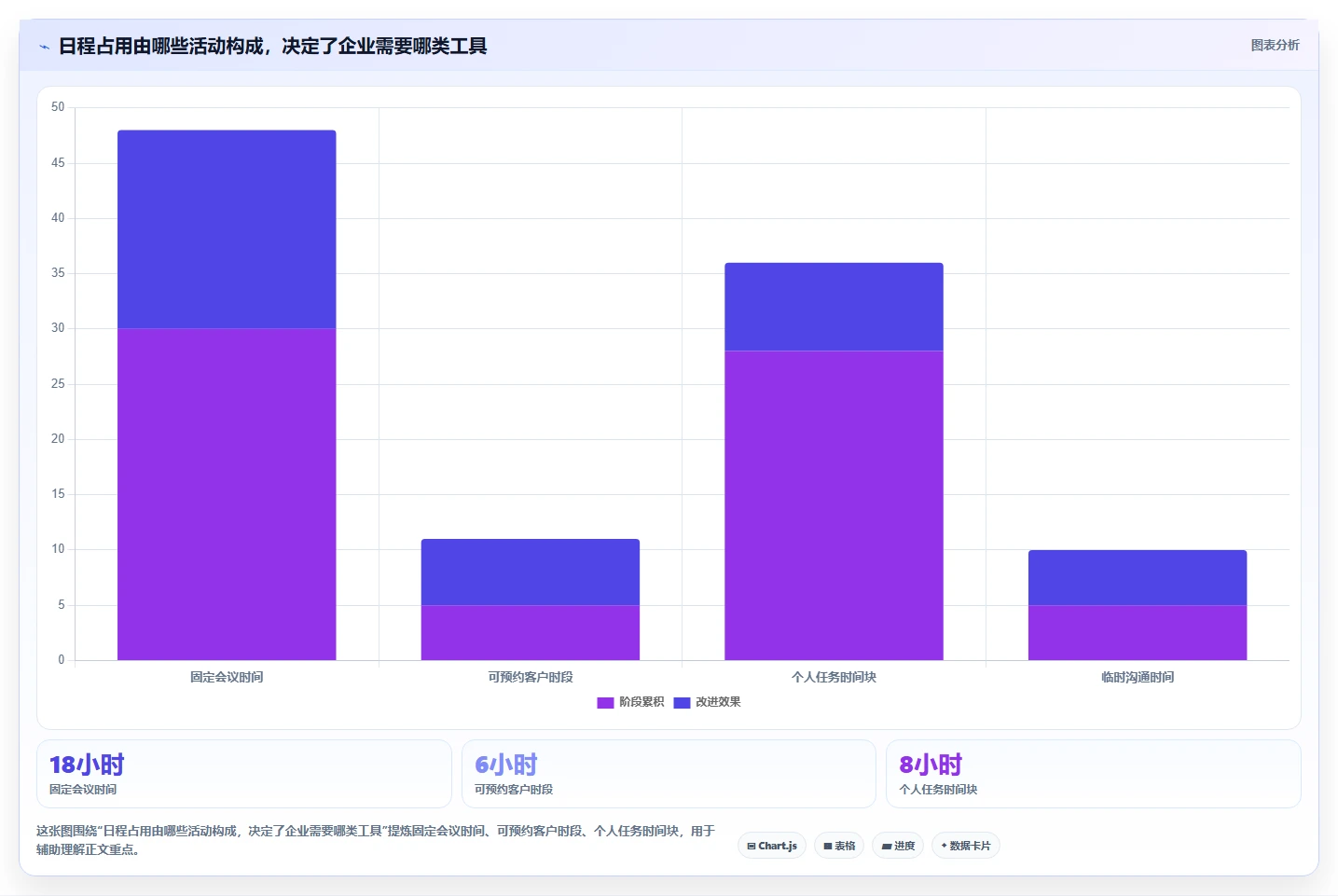The height and width of the screenshot is (896, 1338).
Task: Click the blue 改进效果 legend swatch
Action: tap(682, 702)
